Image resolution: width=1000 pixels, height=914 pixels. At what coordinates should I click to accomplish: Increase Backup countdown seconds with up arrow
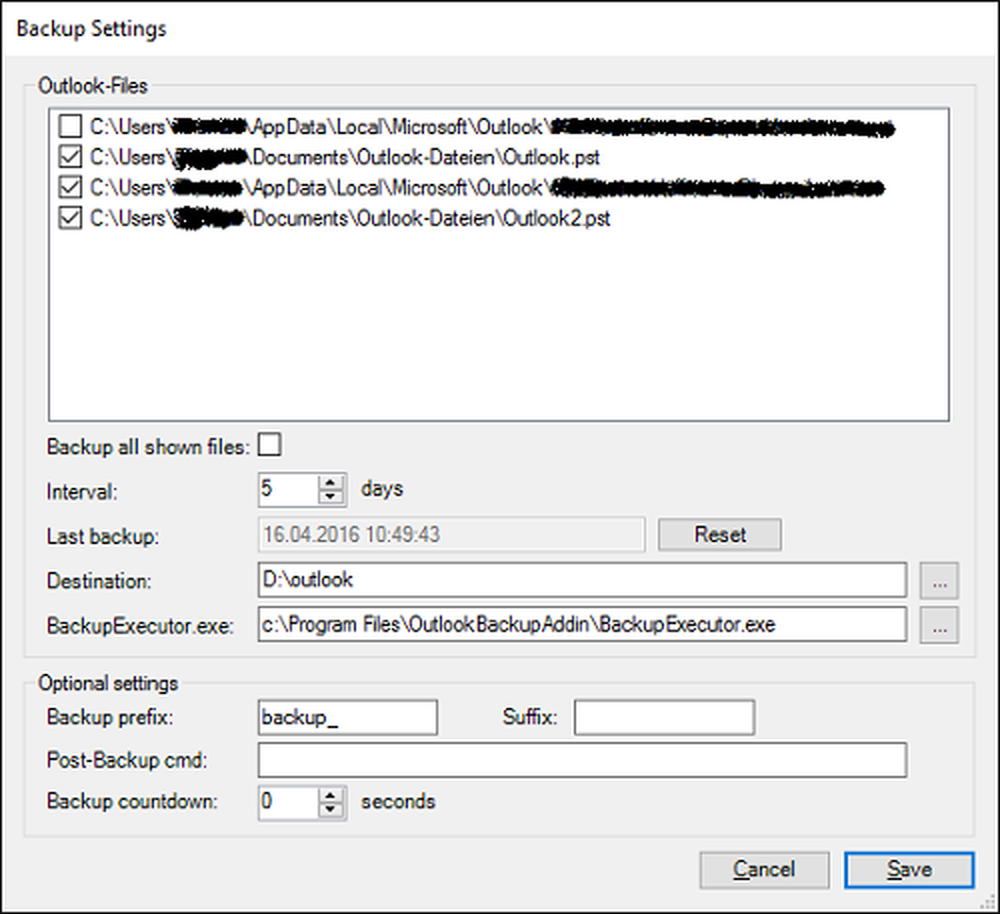[330, 794]
